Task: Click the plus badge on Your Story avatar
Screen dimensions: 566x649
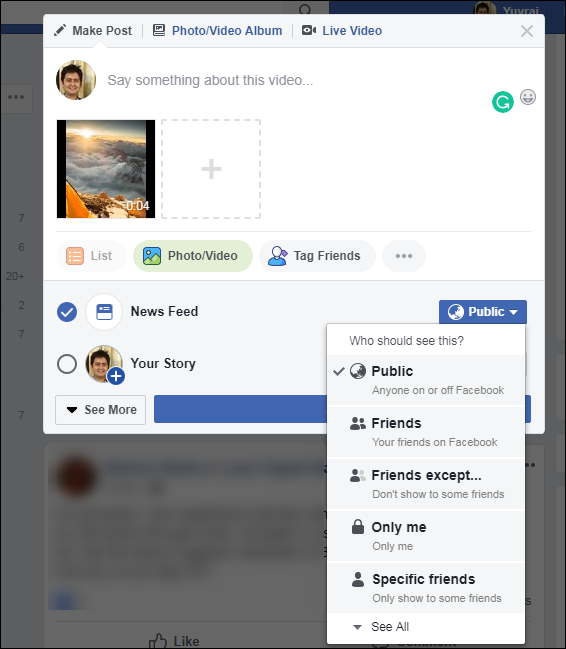Action: (116, 376)
